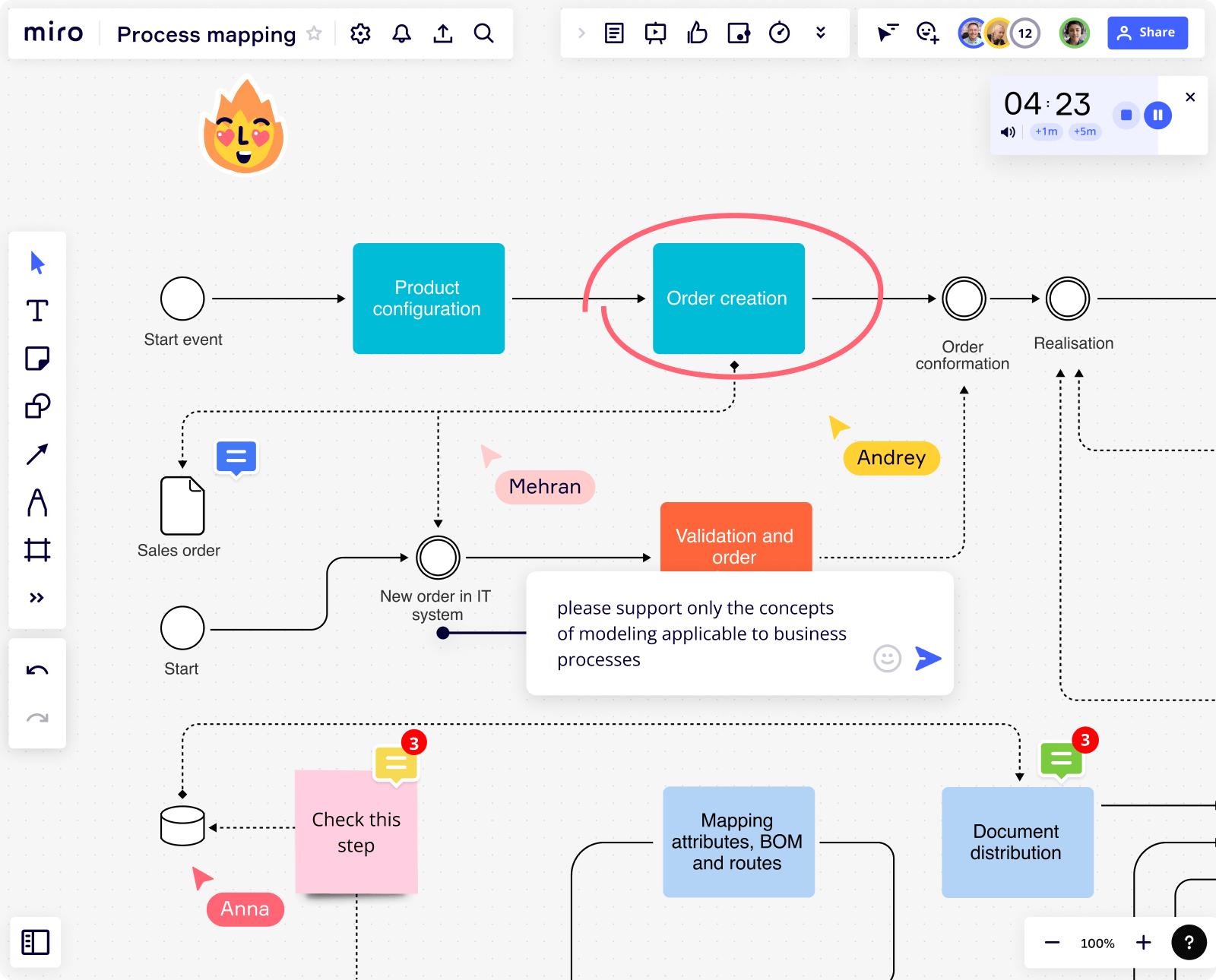Select Mapping attributes, BOM and routes box
This screenshot has width=1216, height=980.
pyautogui.click(x=739, y=842)
